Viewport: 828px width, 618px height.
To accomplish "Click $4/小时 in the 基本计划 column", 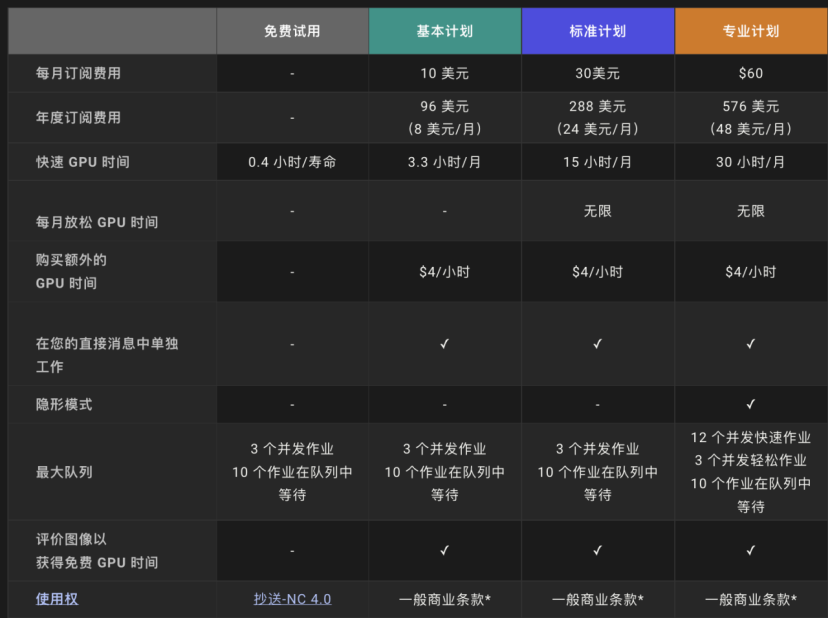I will click(445, 271).
